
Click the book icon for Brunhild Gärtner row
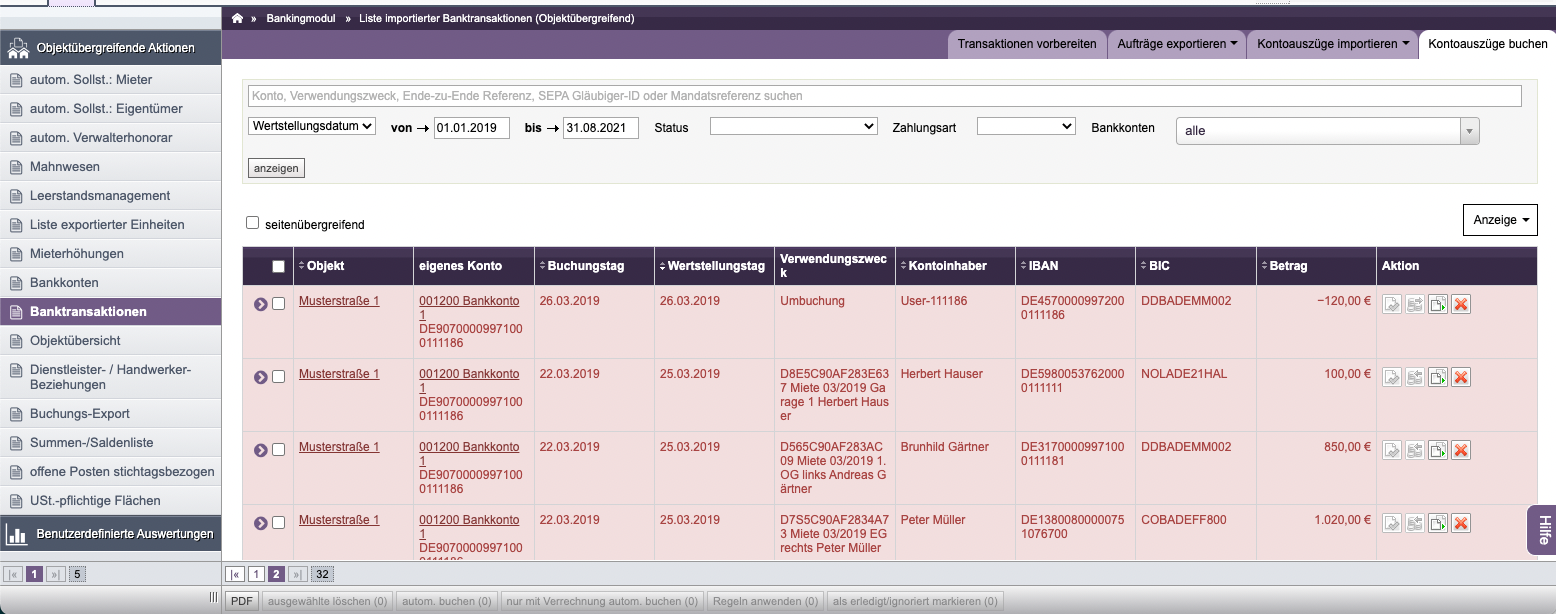[1392, 450]
